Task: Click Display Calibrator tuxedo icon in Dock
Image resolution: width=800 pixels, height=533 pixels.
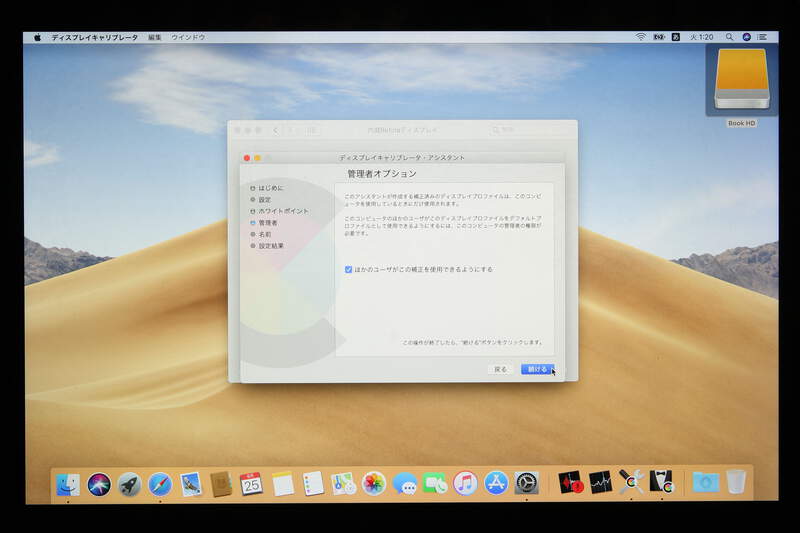Action: [662, 481]
